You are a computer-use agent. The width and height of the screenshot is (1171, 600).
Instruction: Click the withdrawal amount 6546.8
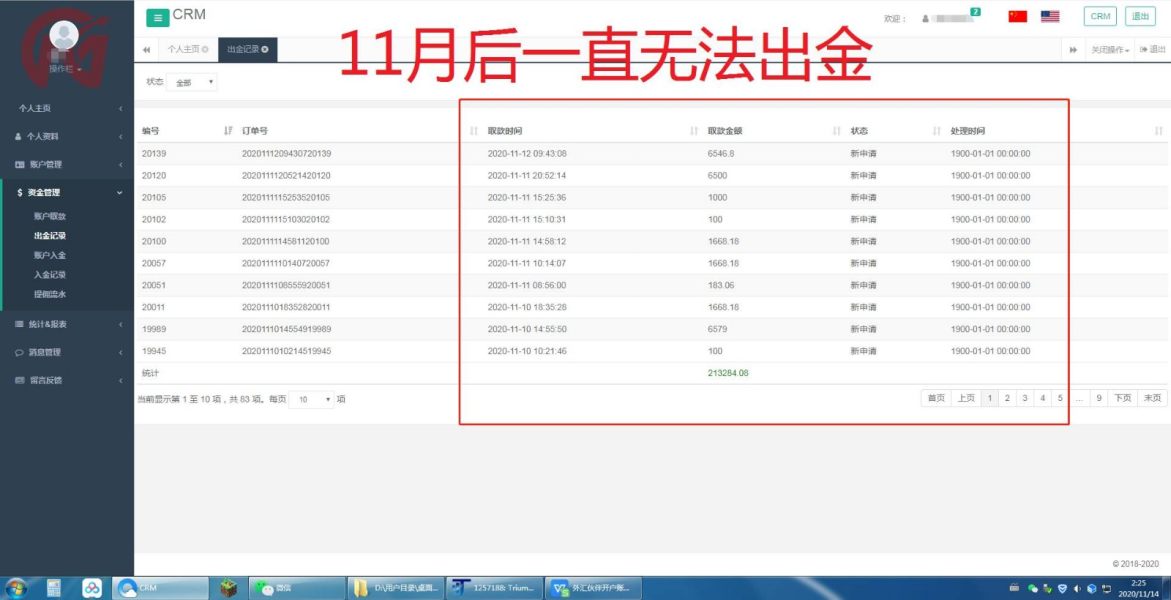(721, 154)
